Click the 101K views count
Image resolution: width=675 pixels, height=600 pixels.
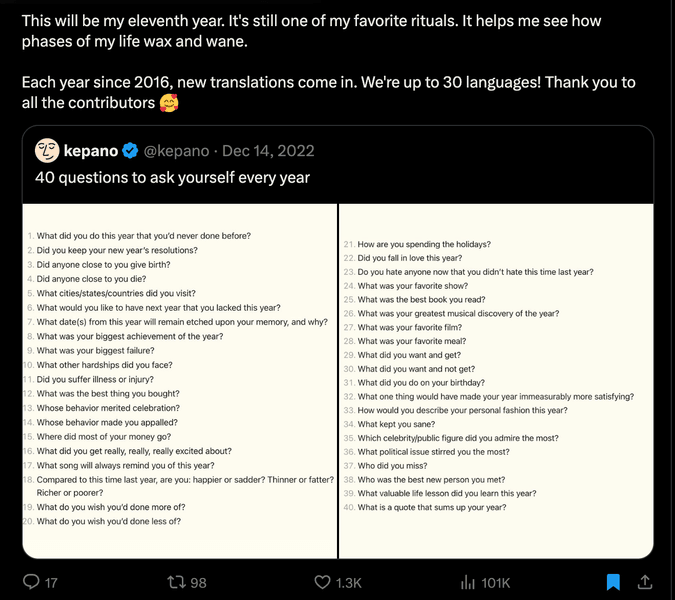coord(495,583)
